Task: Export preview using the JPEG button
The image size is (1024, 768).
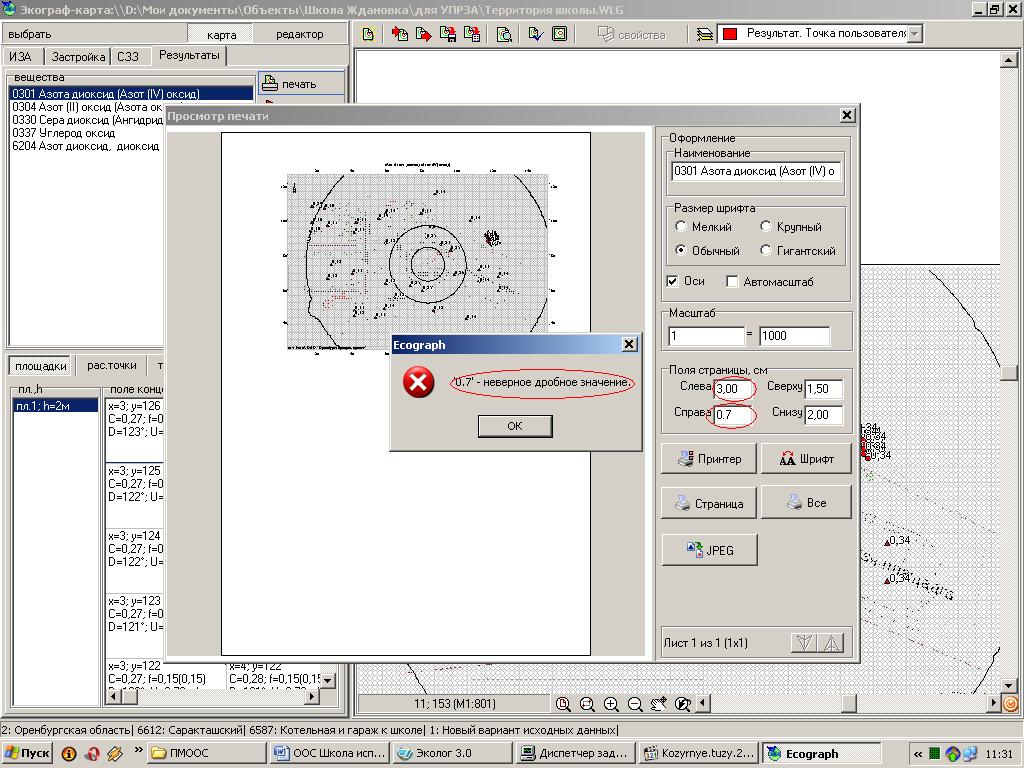Action: [x=709, y=550]
